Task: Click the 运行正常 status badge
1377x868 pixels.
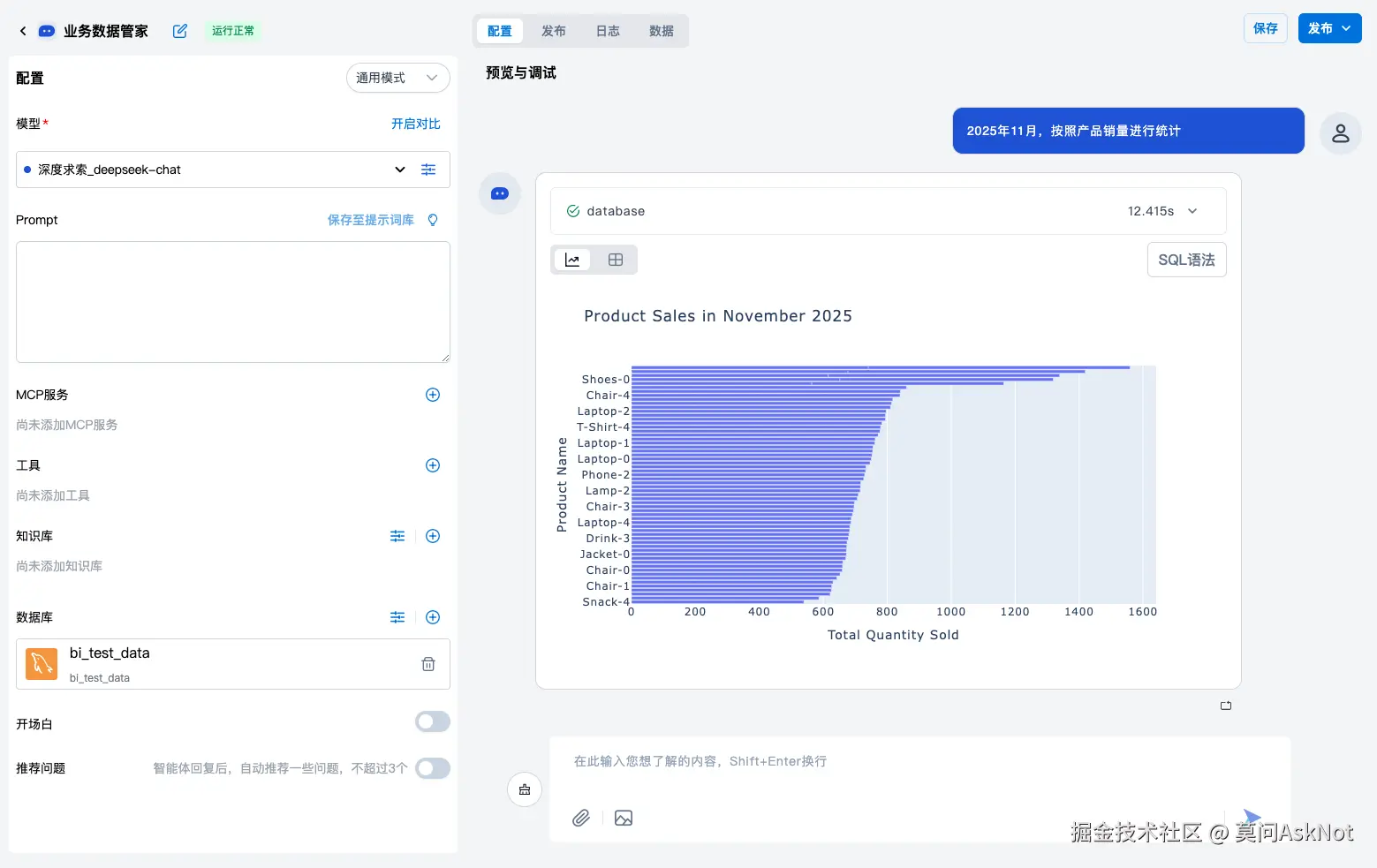Action: (x=233, y=31)
